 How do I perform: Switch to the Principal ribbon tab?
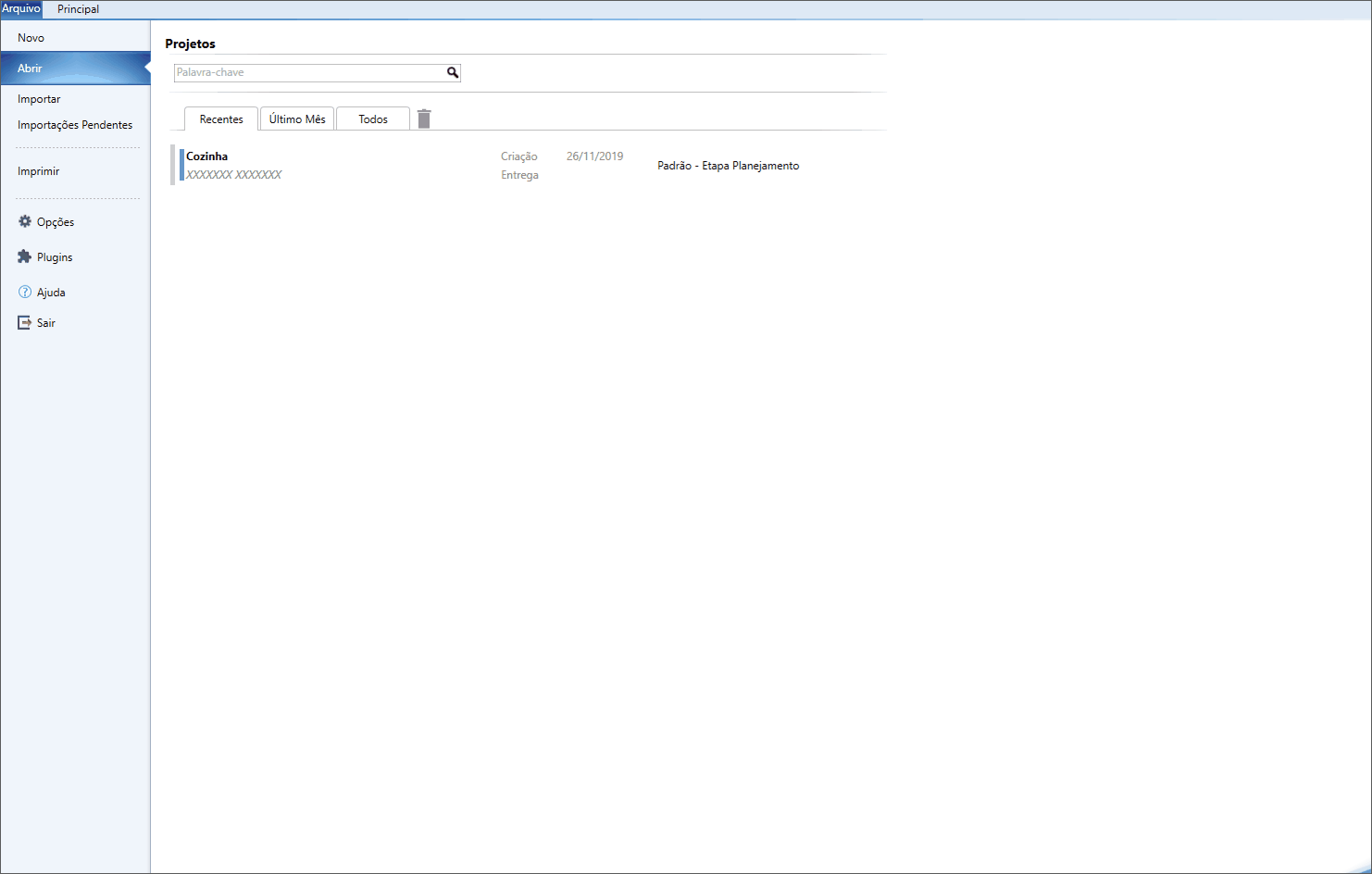(78, 9)
